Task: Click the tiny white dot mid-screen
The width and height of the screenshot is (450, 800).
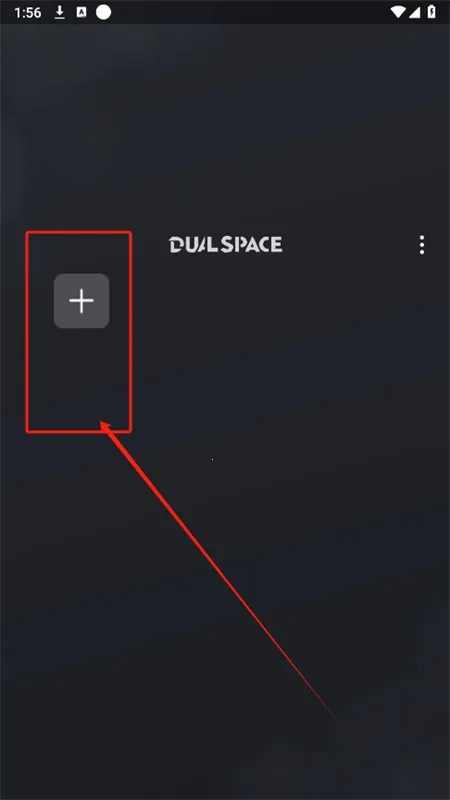Action: pyautogui.click(x=212, y=460)
